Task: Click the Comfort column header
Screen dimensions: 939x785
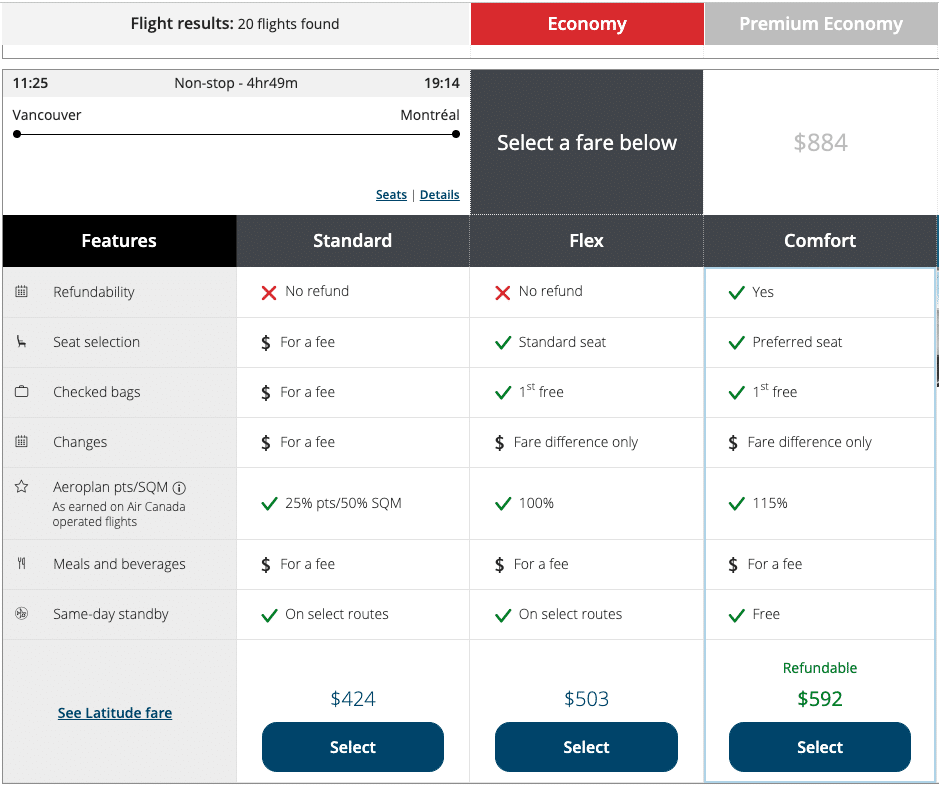Action: [x=820, y=241]
